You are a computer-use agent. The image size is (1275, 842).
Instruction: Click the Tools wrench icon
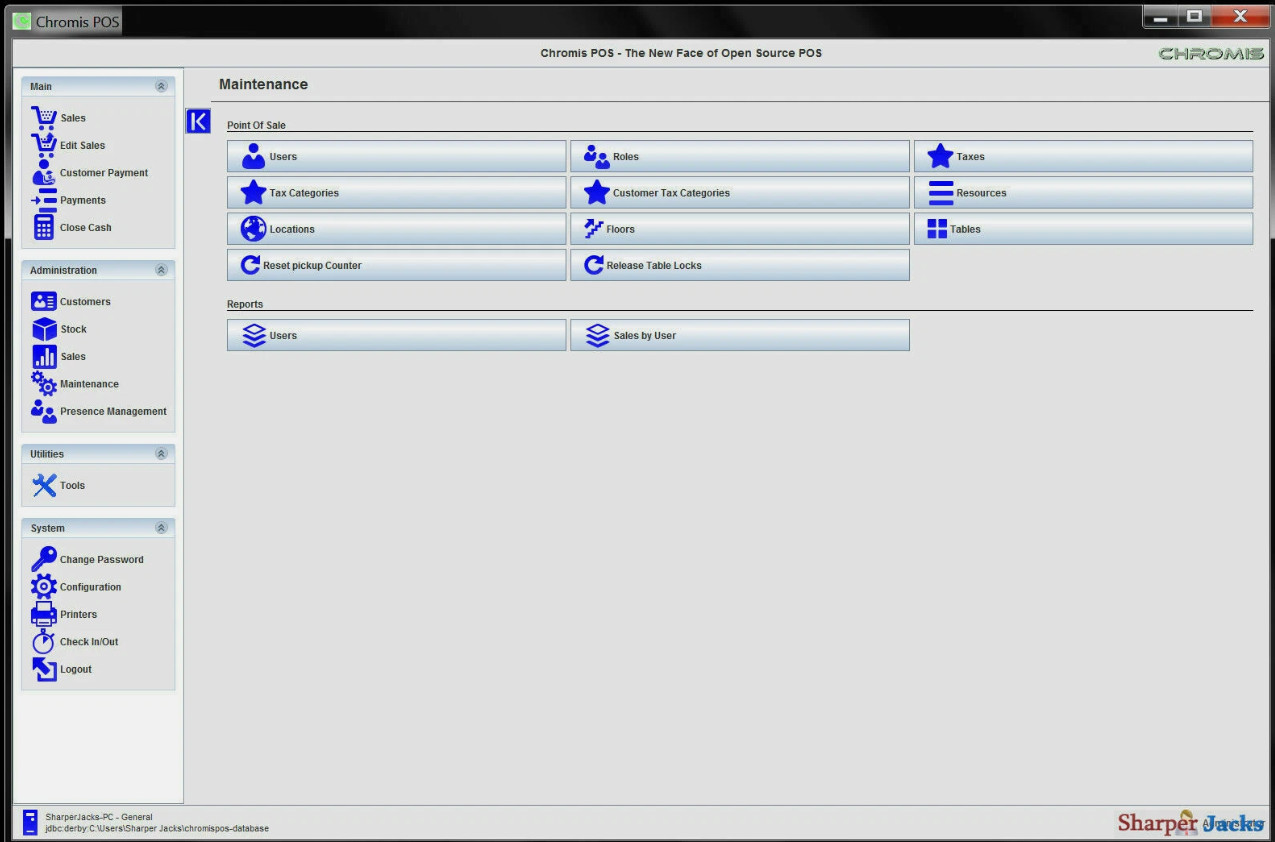44,485
